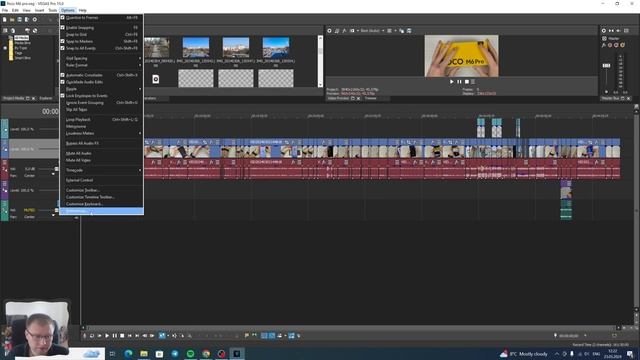Toggle Lock Envelopes to Events option
Screen dimensions: 640x360
point(101,96)
